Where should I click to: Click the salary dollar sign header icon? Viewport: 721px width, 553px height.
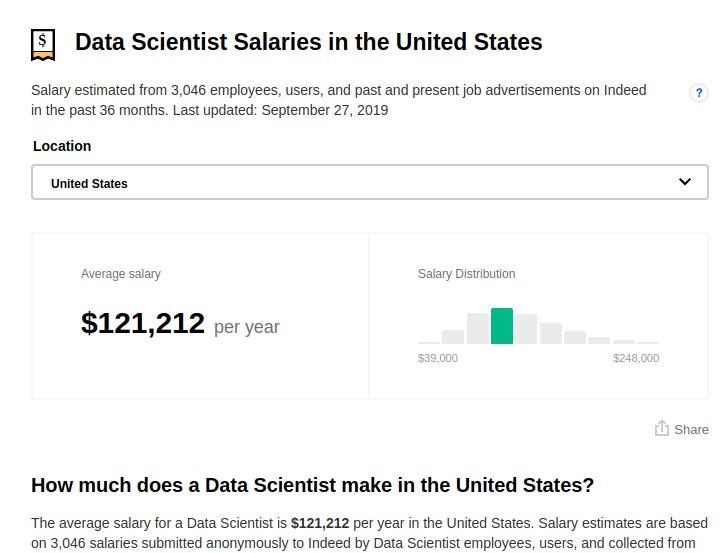(x=43, y=43)
